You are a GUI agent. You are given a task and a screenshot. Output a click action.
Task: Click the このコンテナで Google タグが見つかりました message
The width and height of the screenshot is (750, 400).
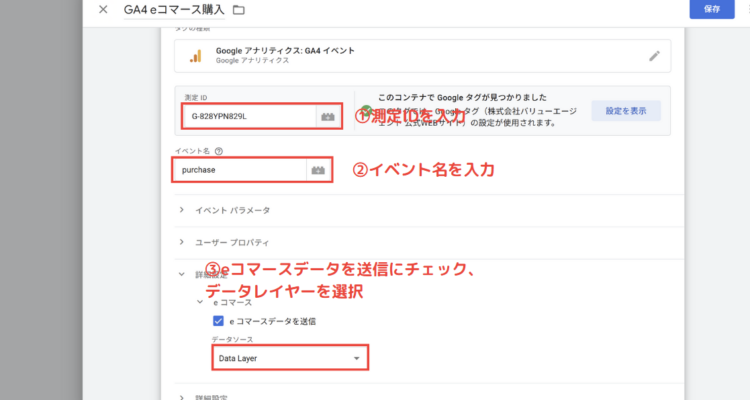pos(462,98)
